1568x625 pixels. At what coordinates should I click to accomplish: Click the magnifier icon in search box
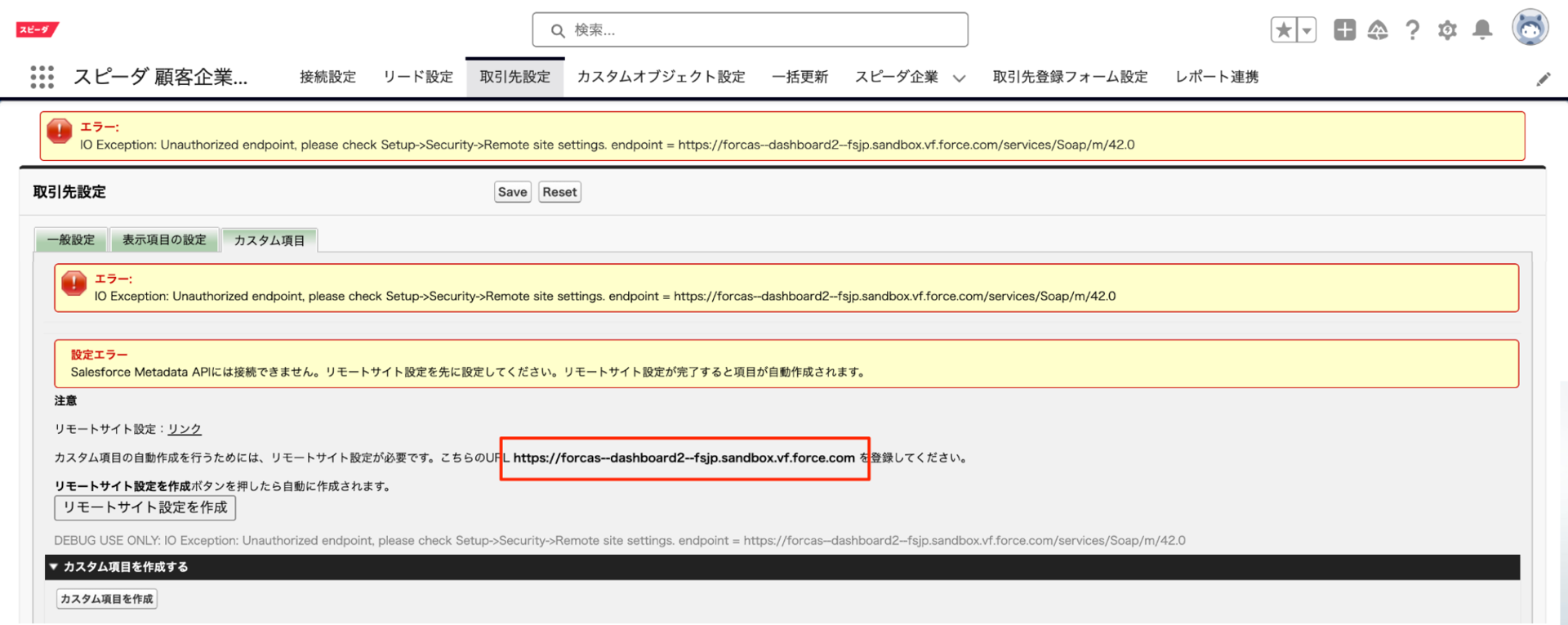pyautogui.click(x=558, y=31)
